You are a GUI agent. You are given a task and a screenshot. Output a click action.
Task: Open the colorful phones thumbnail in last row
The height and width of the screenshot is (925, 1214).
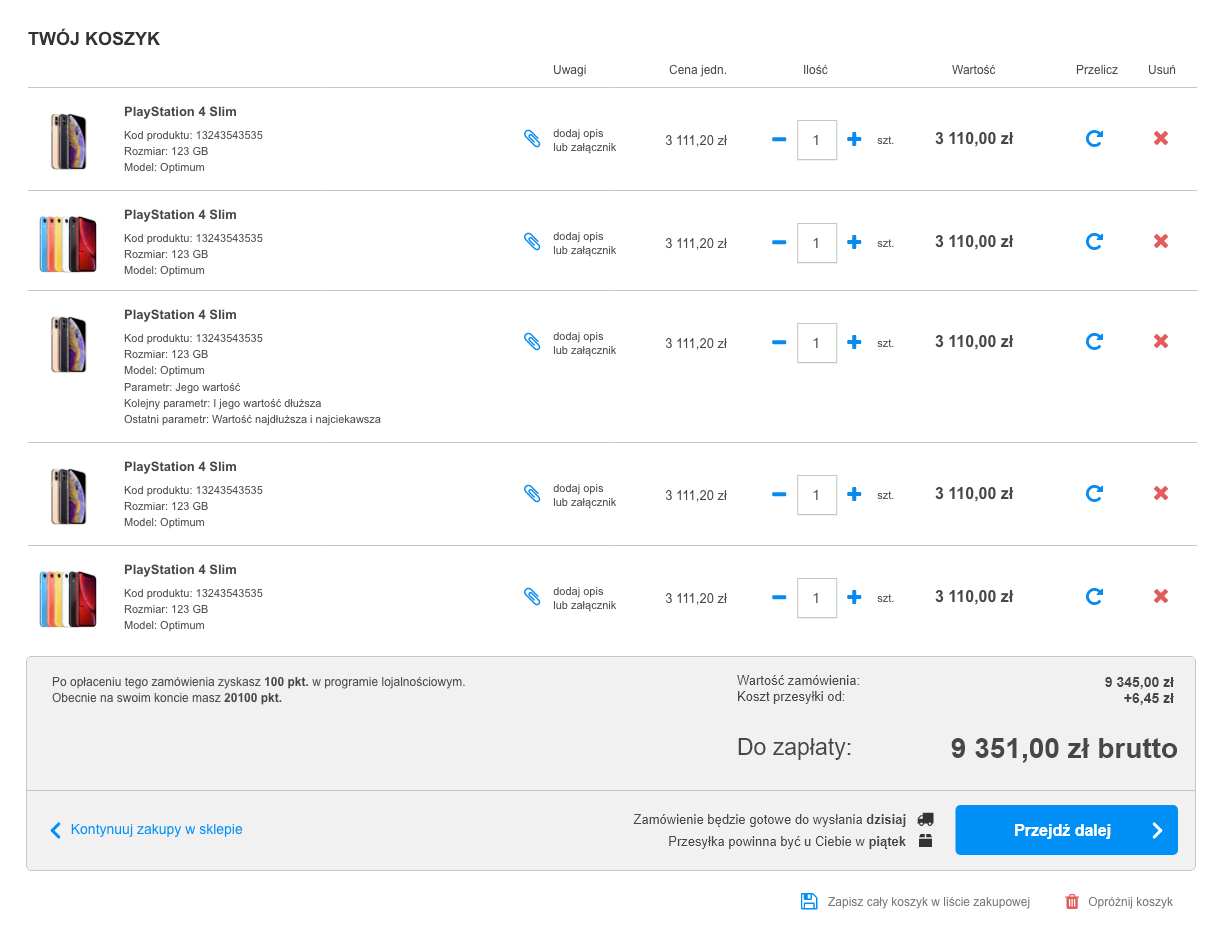pyautogui.click(x=68, y=598)
